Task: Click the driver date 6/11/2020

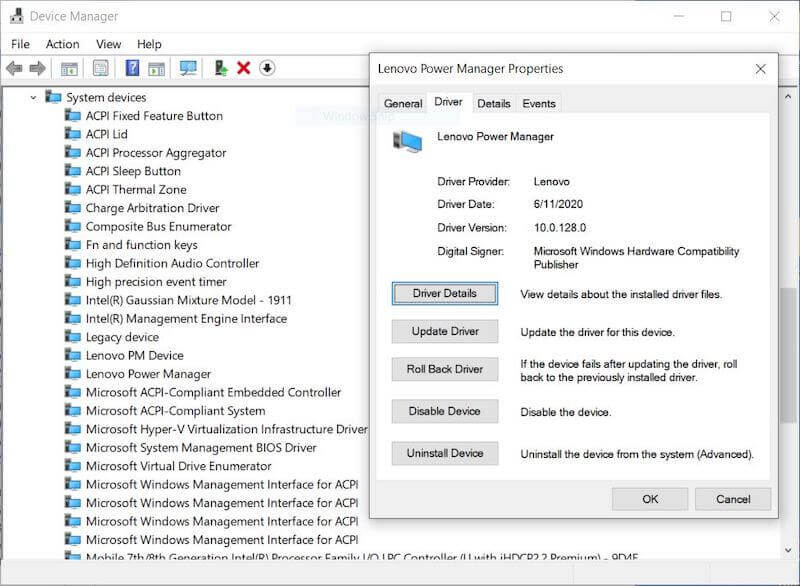Action: pyautogui.click(x=558, y=204)
